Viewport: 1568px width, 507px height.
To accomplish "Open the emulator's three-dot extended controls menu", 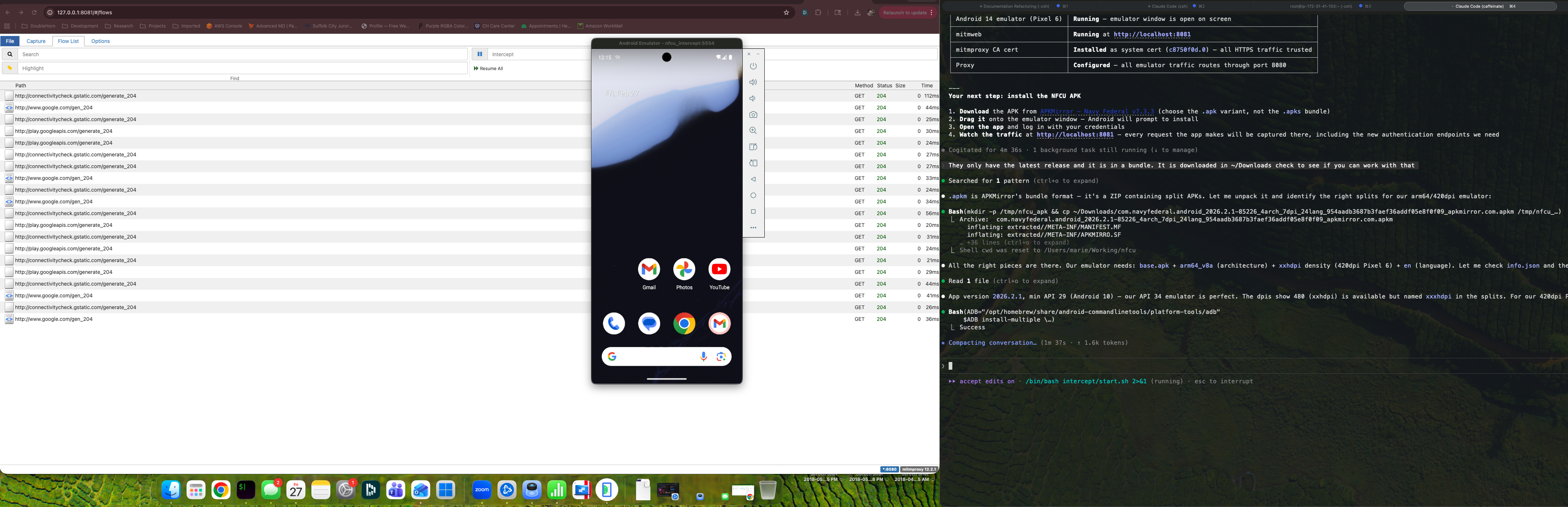I will click(x=754, y=227).
